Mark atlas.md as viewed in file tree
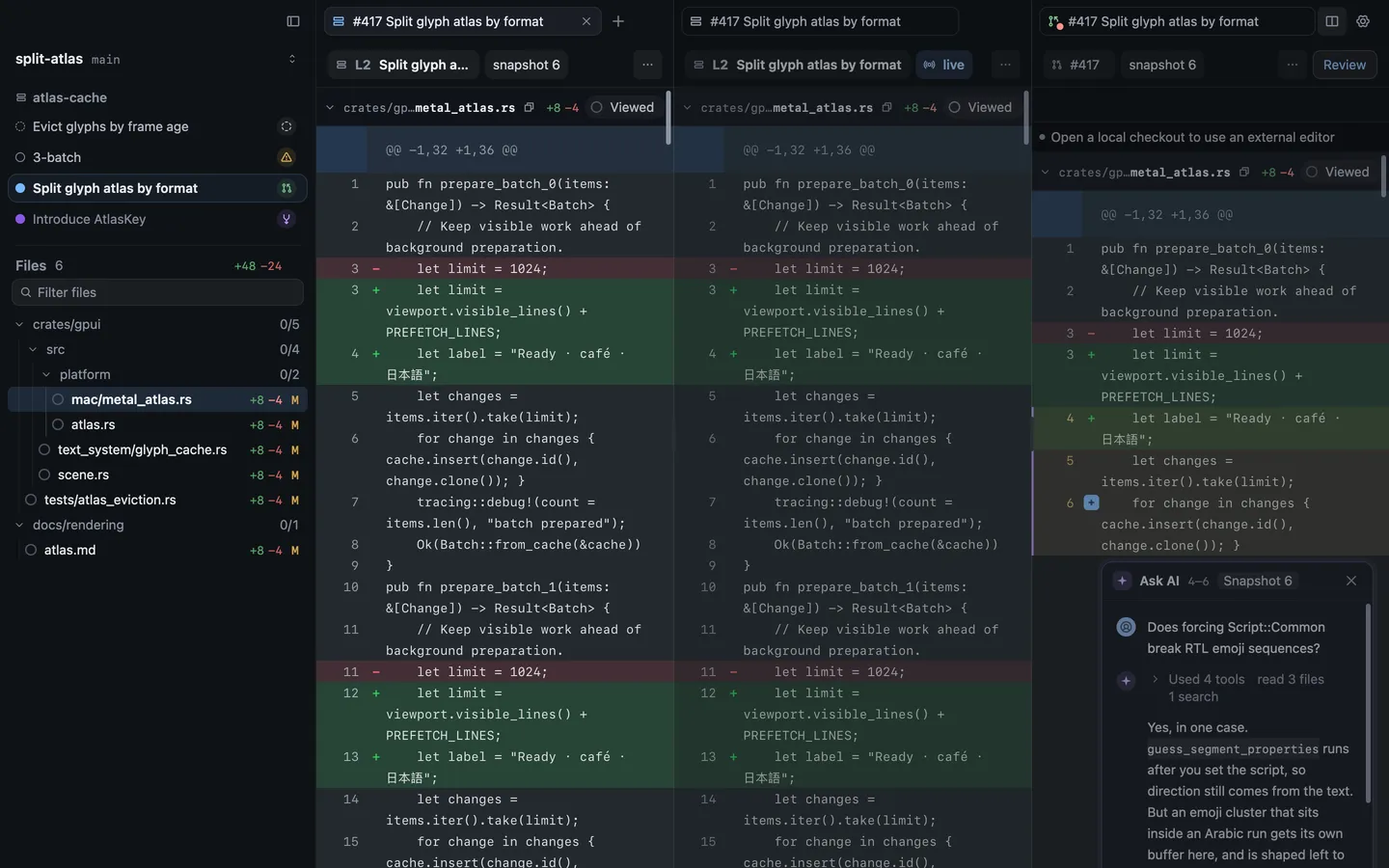 (x=31, y=550)
